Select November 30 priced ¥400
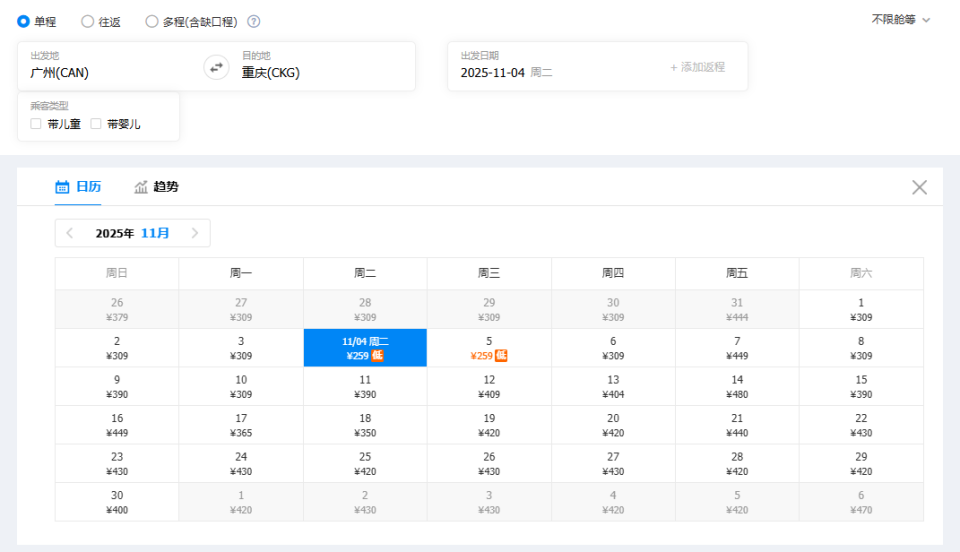This screenshot has height=552, width=960. (x=117, y=502)
